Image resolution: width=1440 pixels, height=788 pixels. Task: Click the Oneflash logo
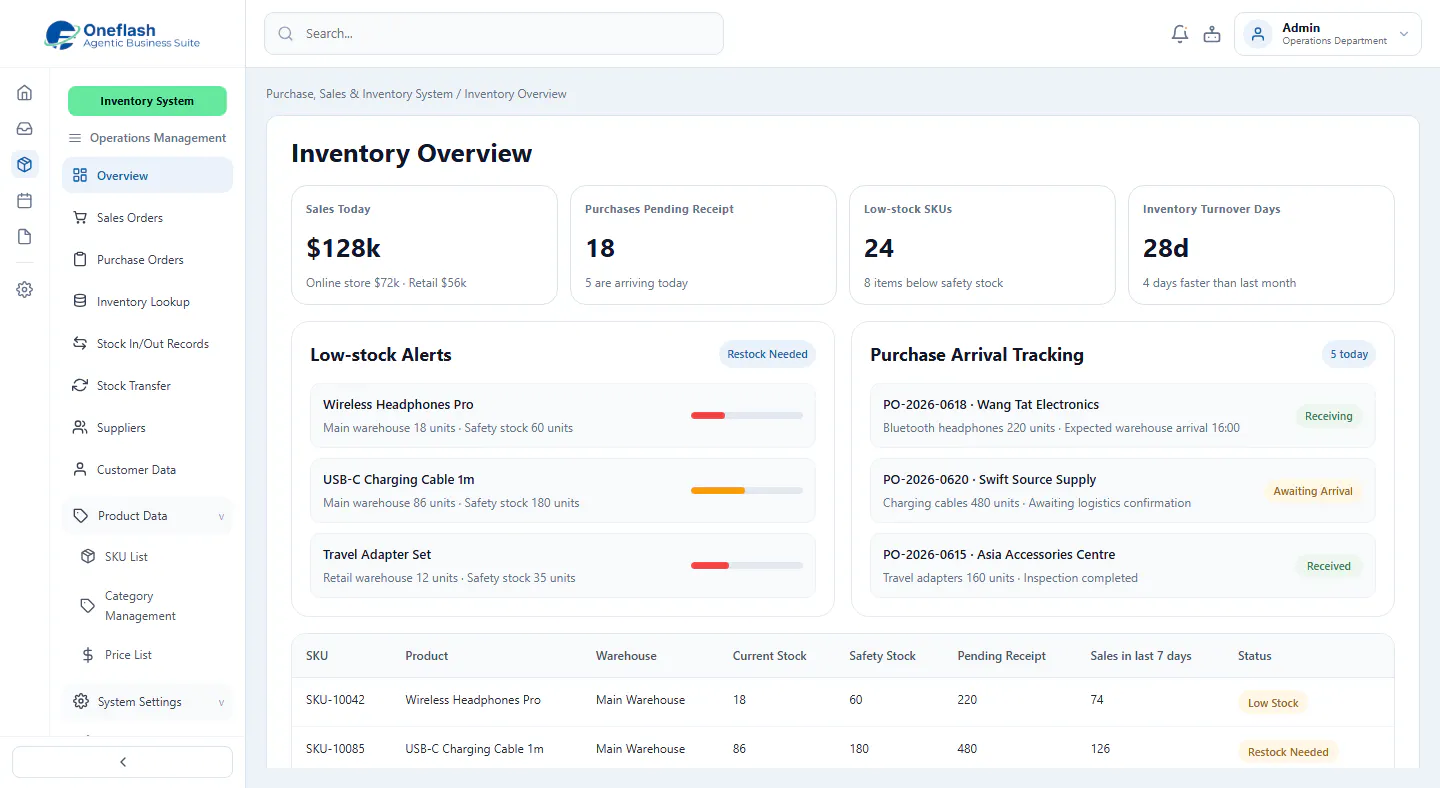click(x=123, y=35)
